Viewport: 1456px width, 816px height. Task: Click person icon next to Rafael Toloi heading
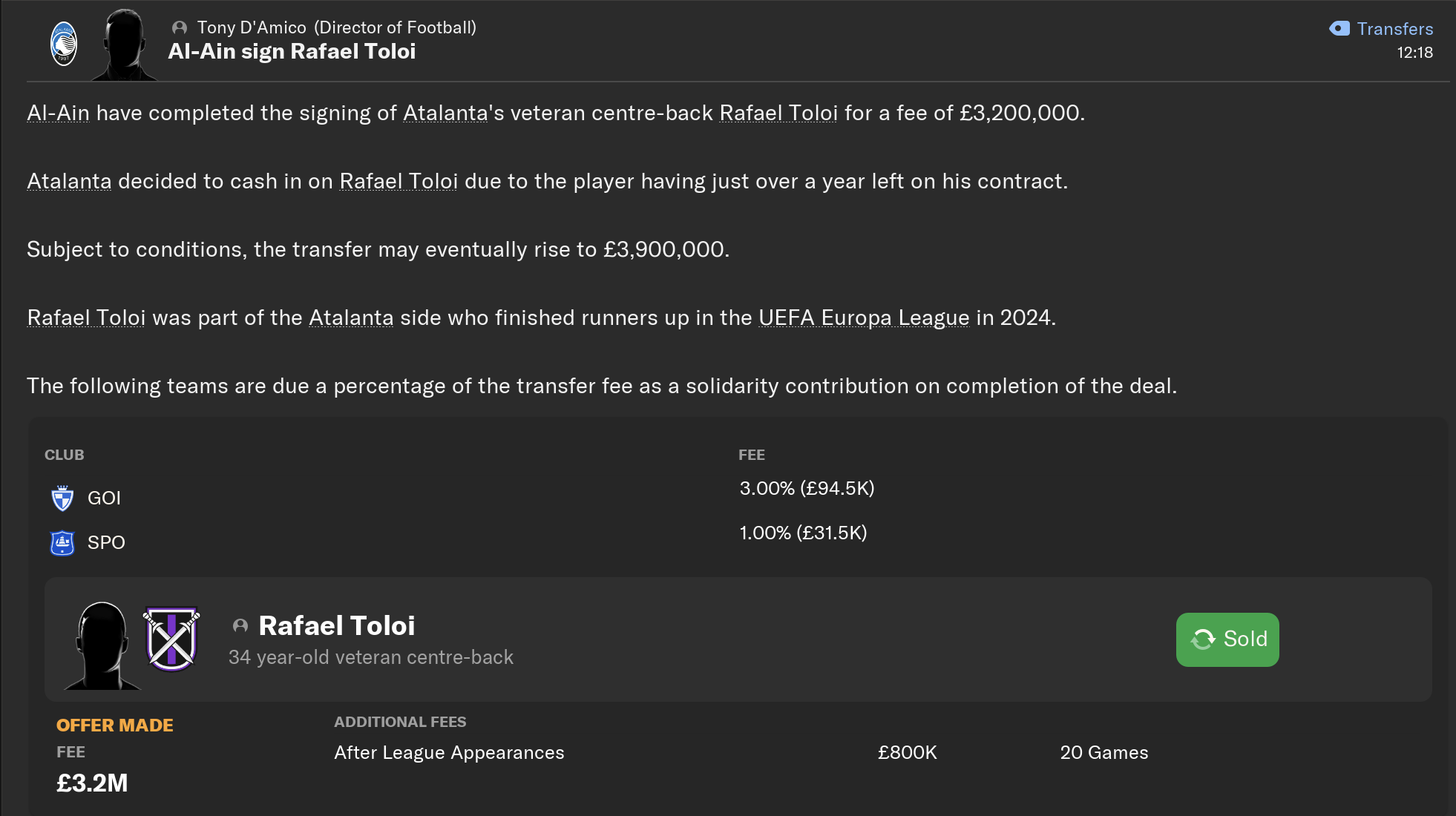(x=240, y=625)
